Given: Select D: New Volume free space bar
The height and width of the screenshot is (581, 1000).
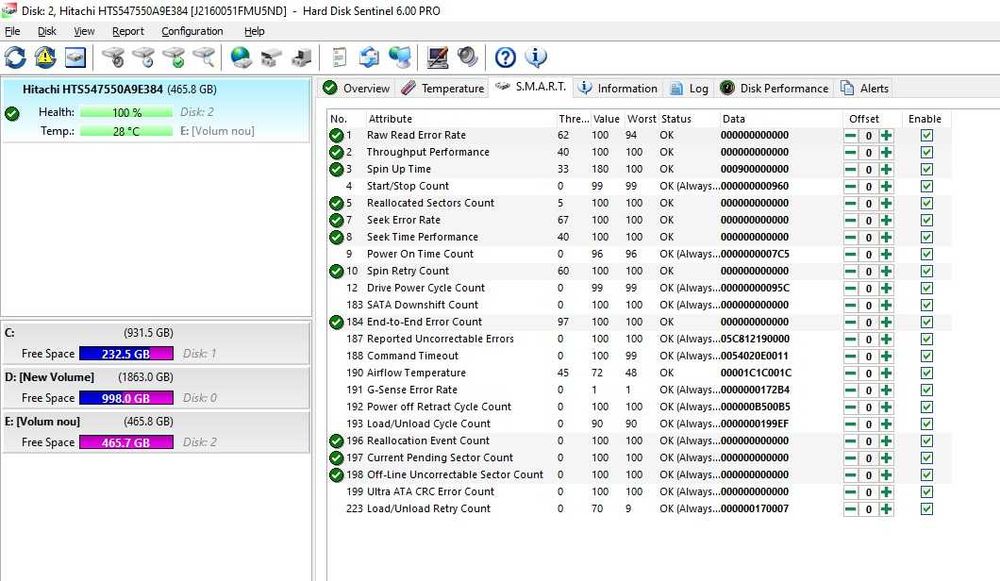Looking at the screenshot, I should tap(125, 398).
